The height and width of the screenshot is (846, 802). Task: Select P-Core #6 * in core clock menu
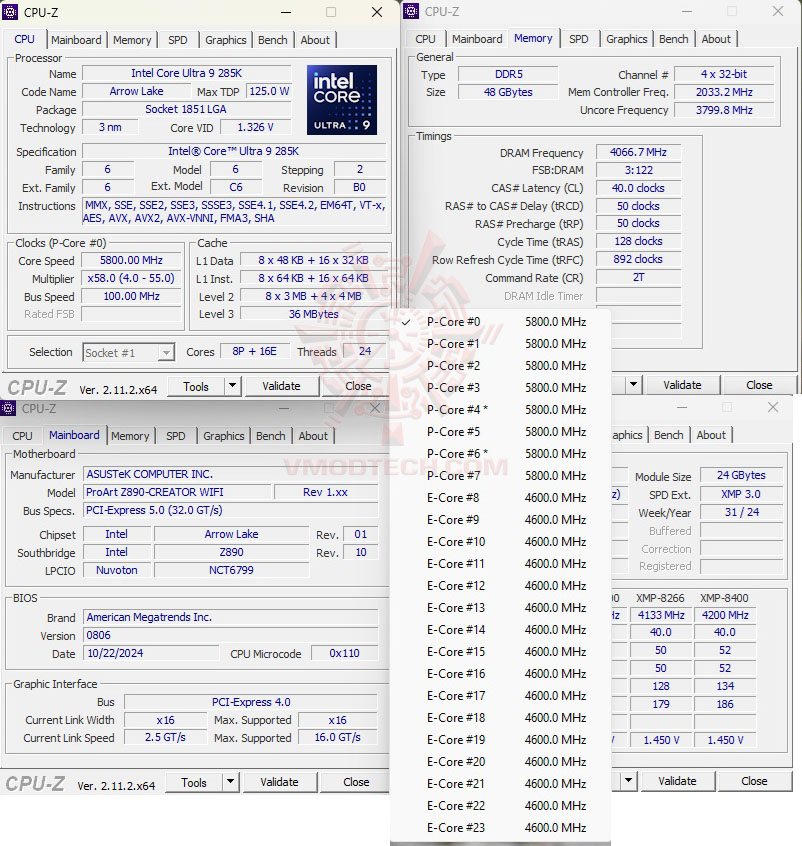pyautogui.click(x=500, y=454)
